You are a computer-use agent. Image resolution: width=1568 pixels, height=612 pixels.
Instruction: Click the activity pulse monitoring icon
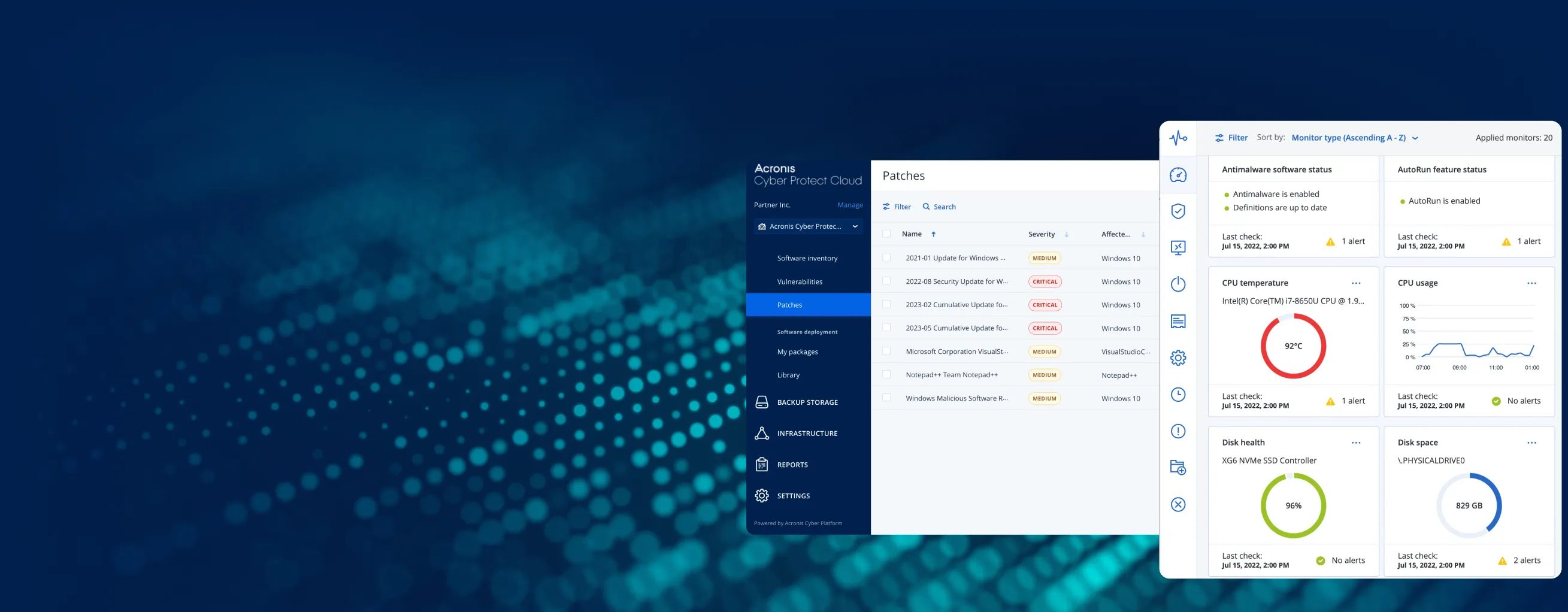(x=1178, y=138)
